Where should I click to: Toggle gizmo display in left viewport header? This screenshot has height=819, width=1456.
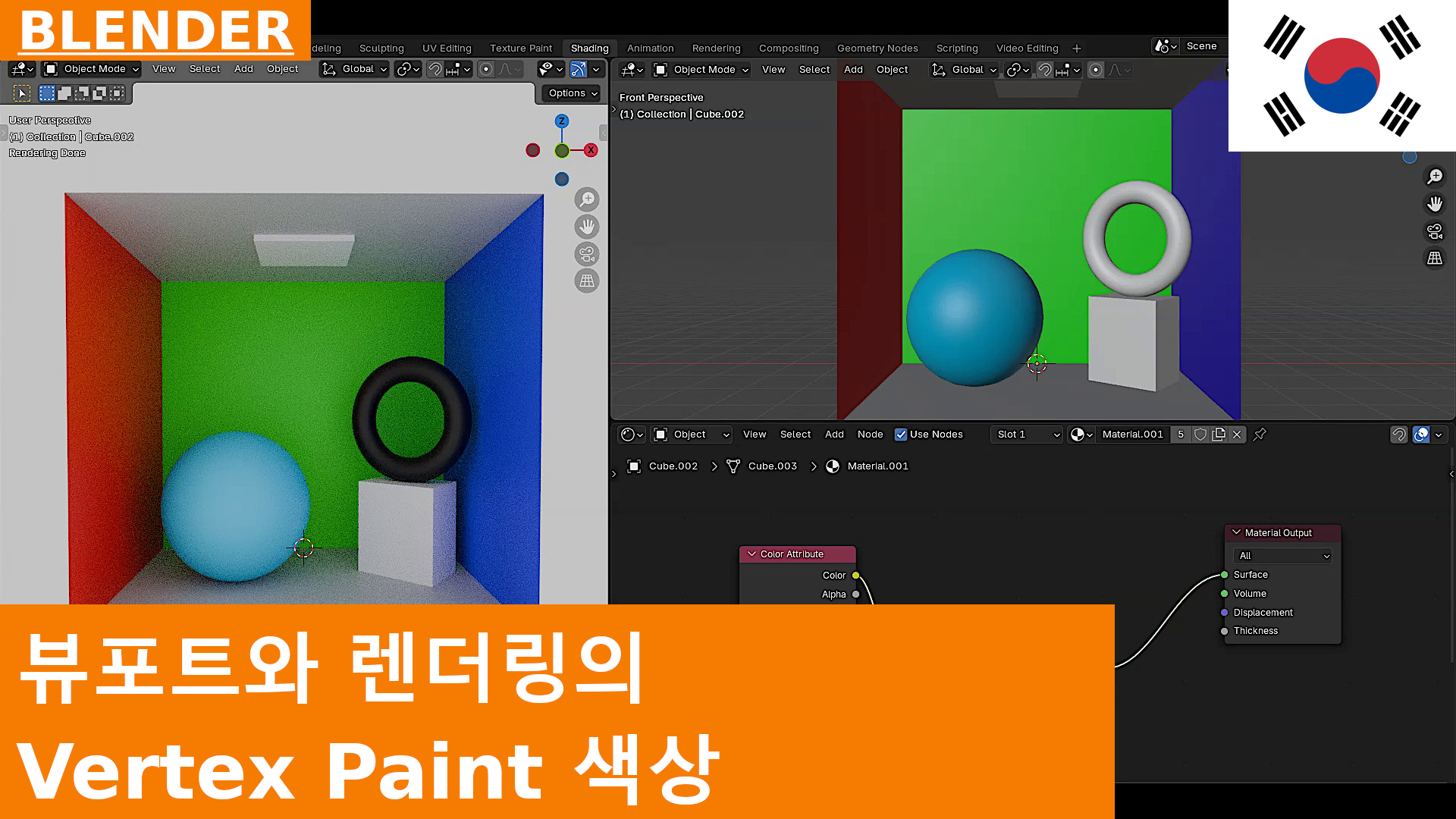pyautogui.click(x=579, y=70)
